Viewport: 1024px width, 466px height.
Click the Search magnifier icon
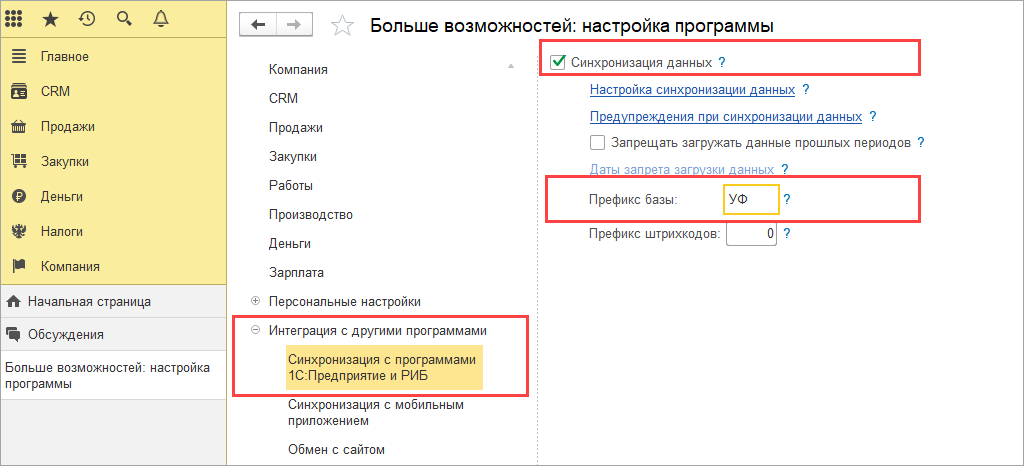[124, 19]
